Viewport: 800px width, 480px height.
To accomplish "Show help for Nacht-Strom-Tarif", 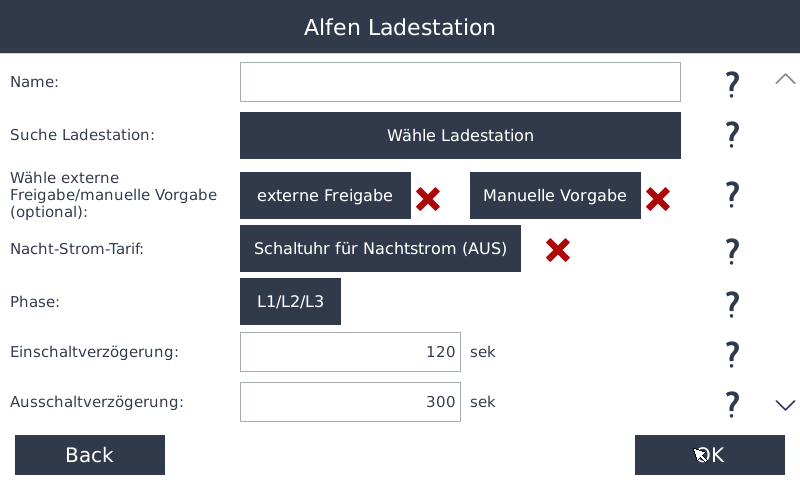I will (732, 250).
